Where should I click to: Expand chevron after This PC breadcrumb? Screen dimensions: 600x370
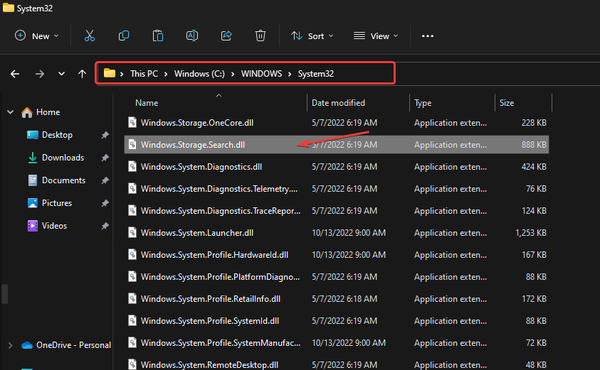(x=166, y=74)
